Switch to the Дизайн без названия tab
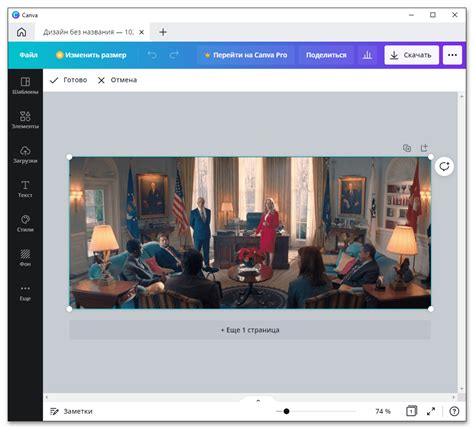The width and height of the screenshot is (474, 429). (88, 32)
